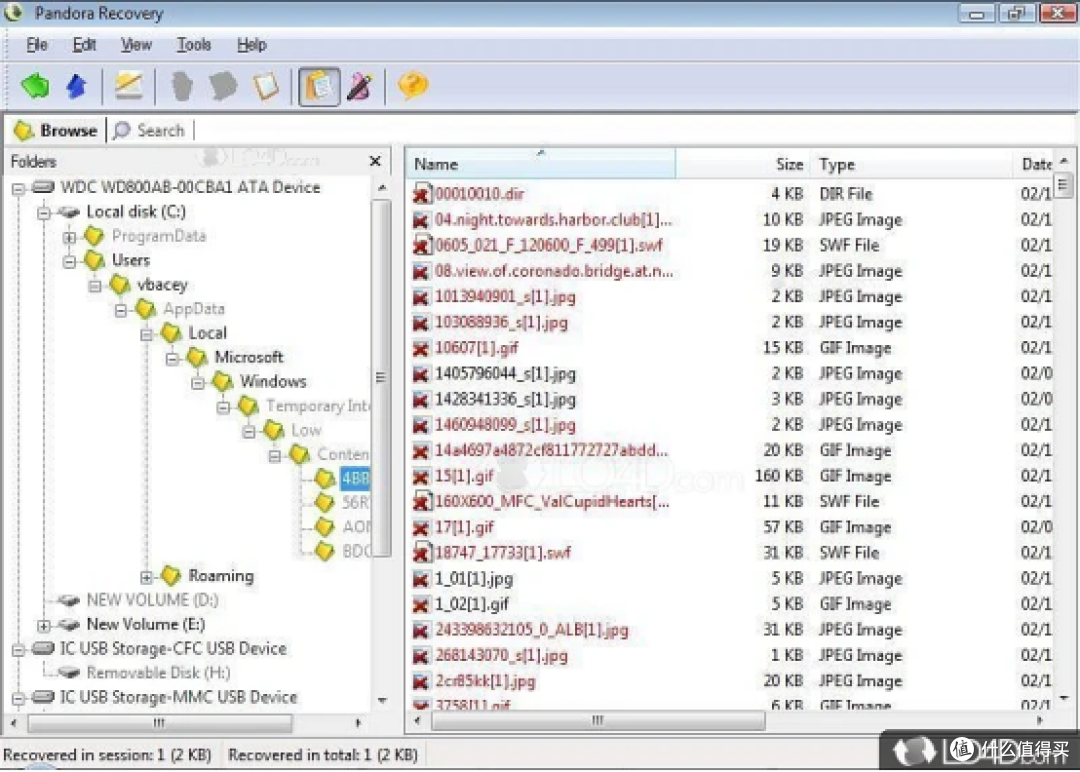This screenshot has width=1080, height=772.
Task: Select file 00010010.dir
Action: point(479,194)
